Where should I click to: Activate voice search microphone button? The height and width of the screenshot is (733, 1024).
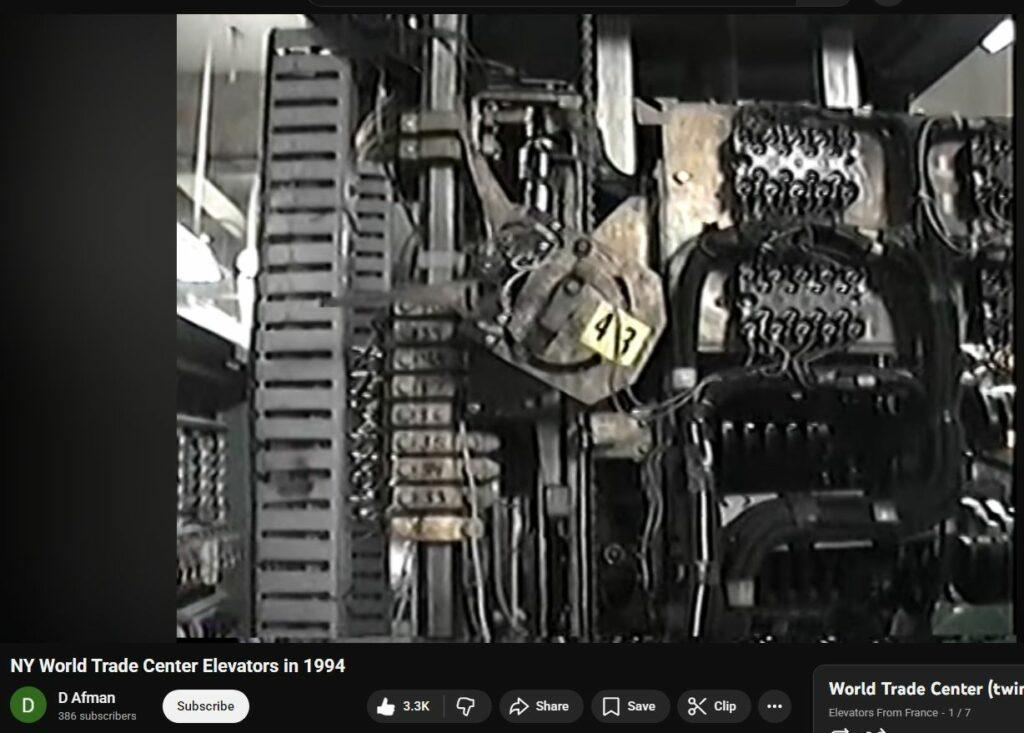tap(887, 3)
